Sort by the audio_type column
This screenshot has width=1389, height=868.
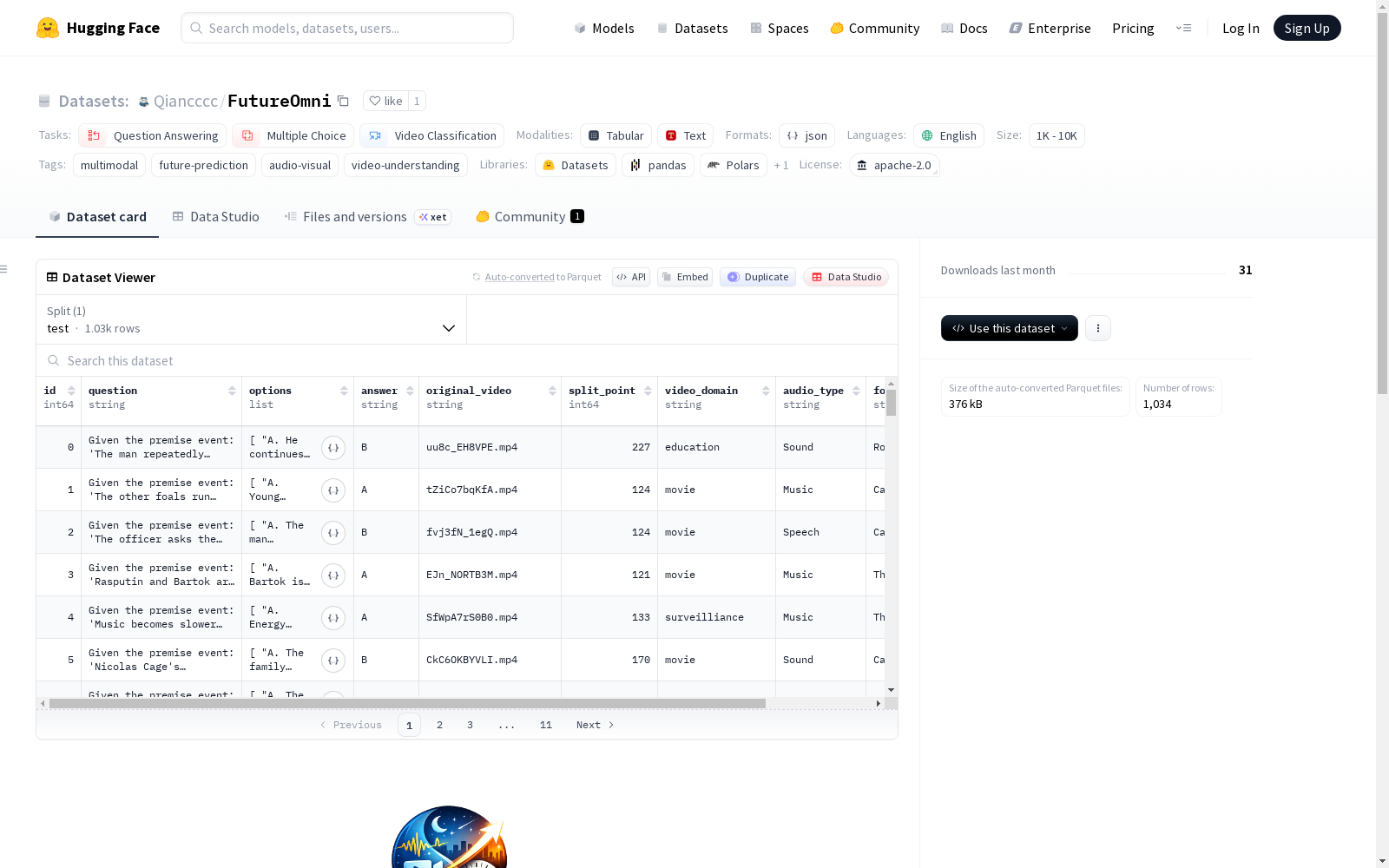(x=856, y=391)
